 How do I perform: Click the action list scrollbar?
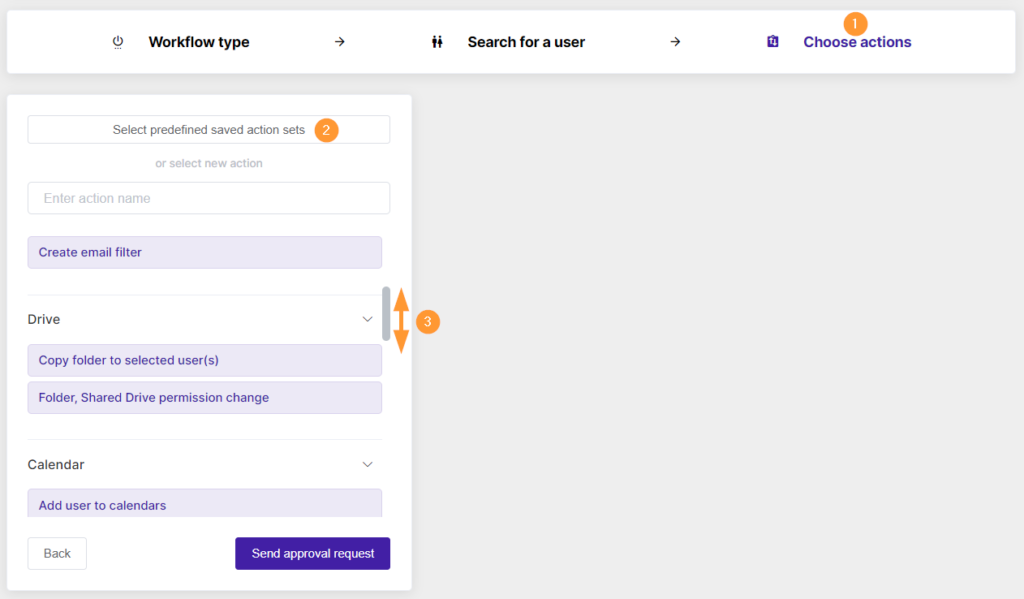pos(387,315)
